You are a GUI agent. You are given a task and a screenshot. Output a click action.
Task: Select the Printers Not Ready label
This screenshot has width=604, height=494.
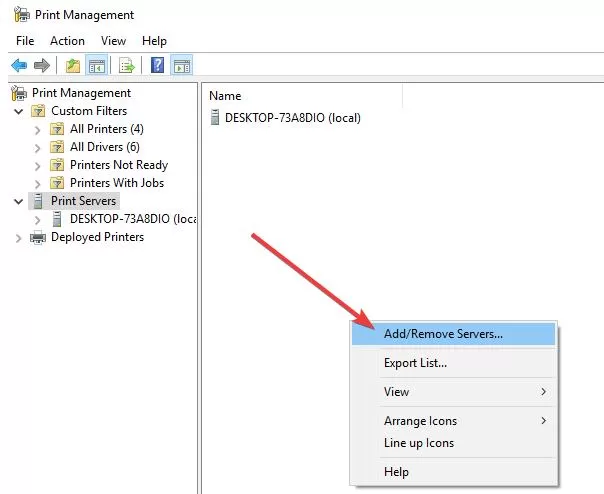click(x=119, y=165)
